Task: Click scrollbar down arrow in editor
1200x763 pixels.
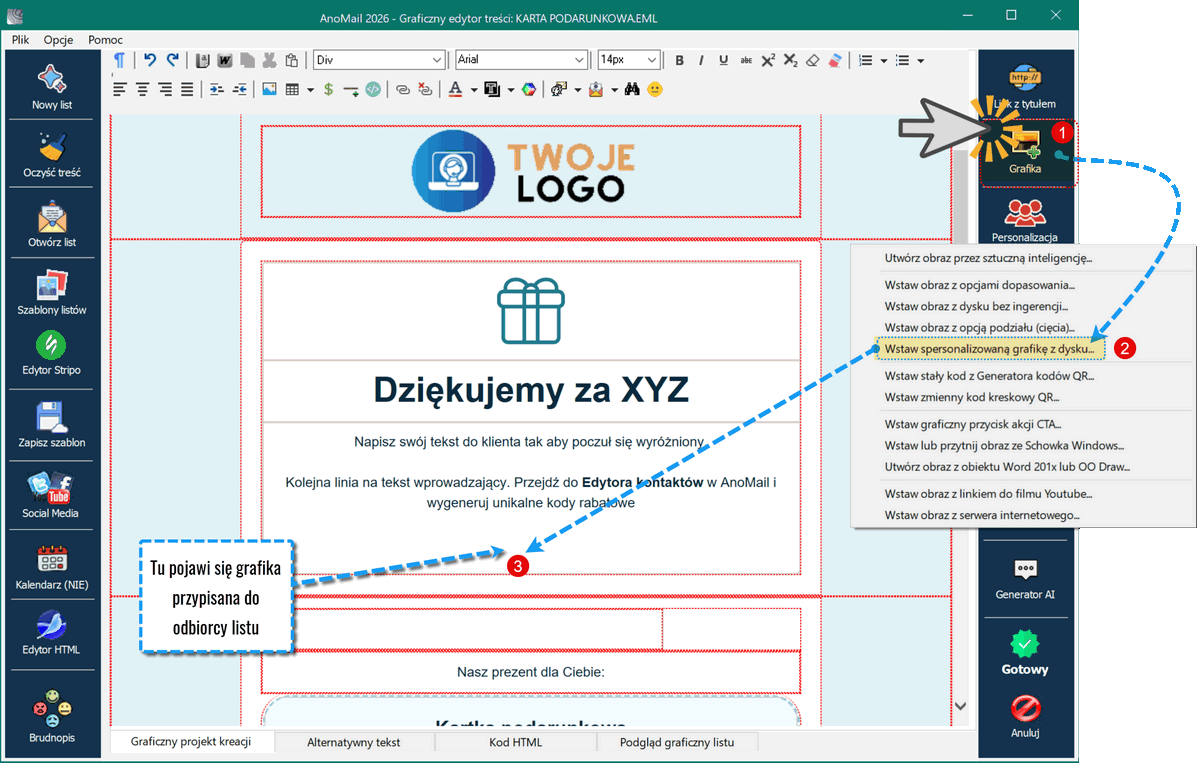Action: [x=961, y=706]
